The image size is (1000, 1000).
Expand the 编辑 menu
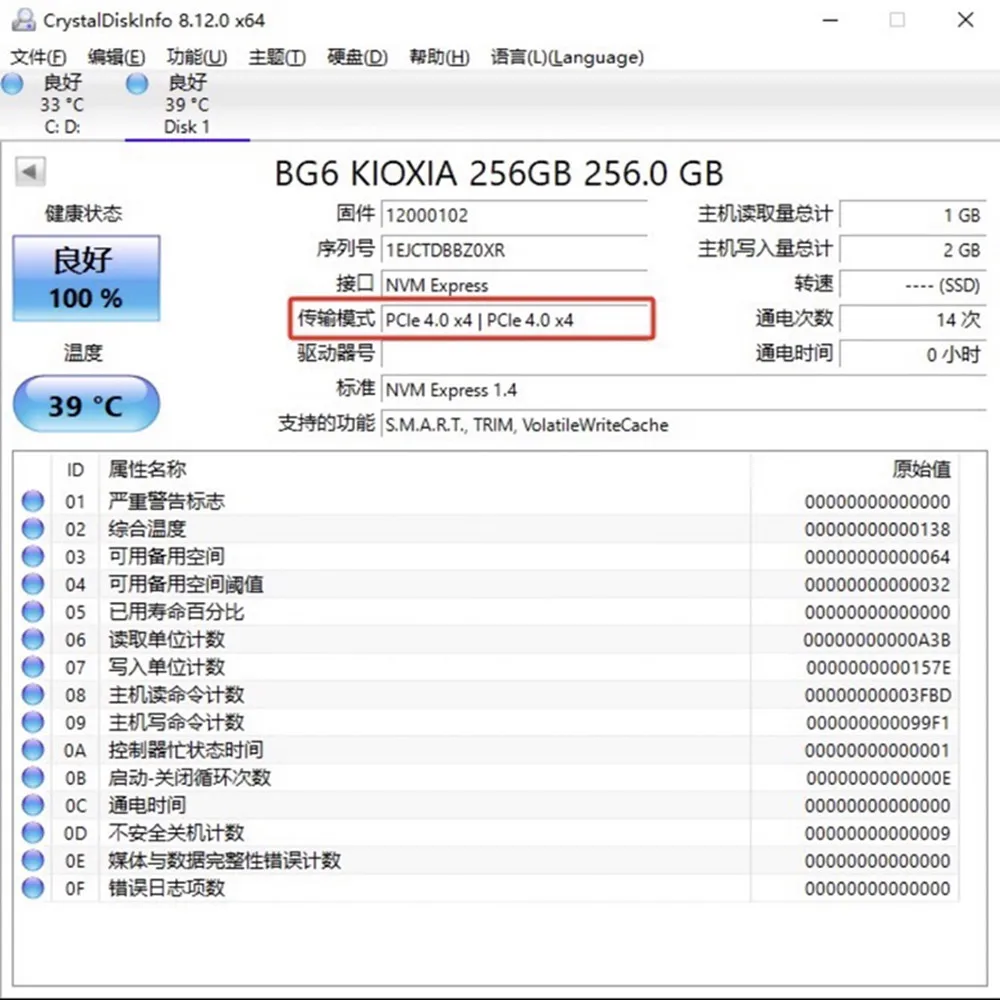coord(116,57)
